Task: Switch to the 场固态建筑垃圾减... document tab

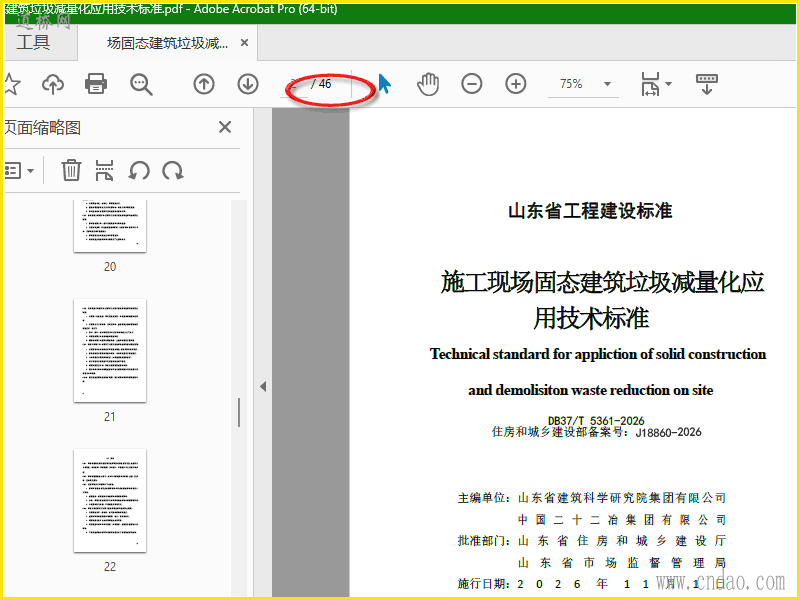Action: (167, 43)
